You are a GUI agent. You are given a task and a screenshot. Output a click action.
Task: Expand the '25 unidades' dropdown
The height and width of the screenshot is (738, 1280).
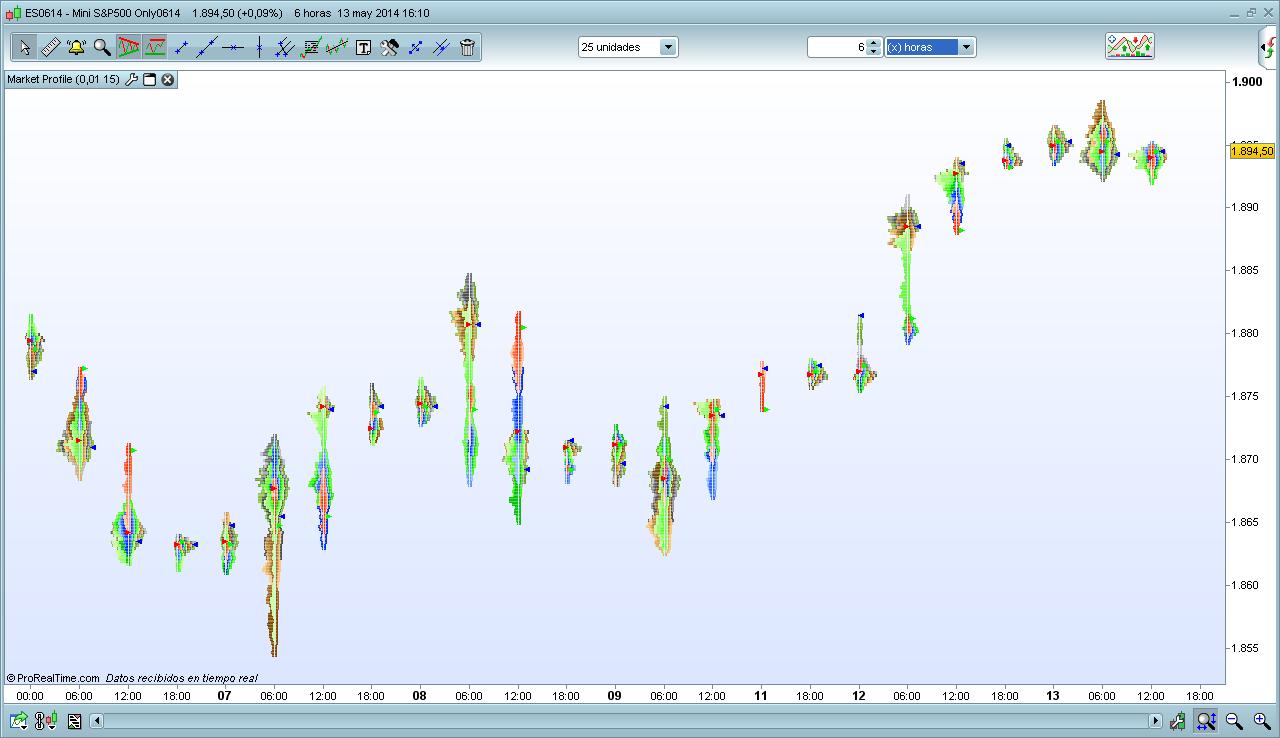[668, 47]
